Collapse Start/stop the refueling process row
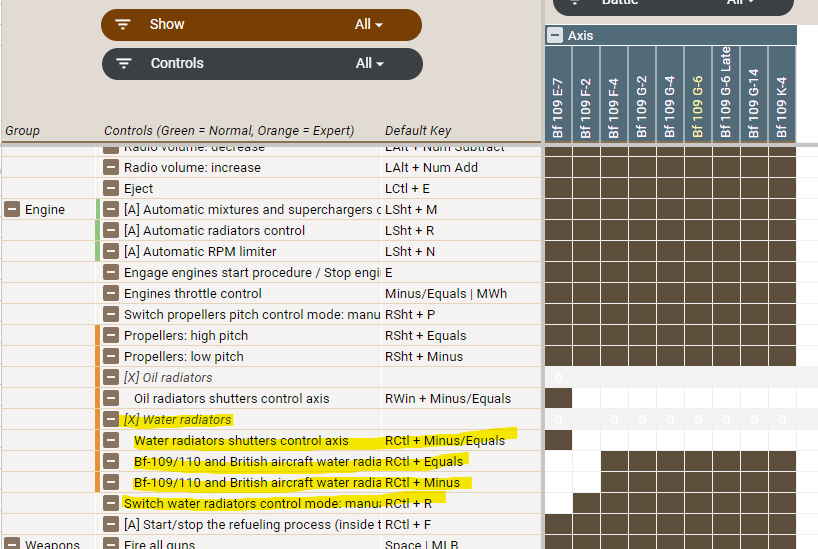 point(111,524)
